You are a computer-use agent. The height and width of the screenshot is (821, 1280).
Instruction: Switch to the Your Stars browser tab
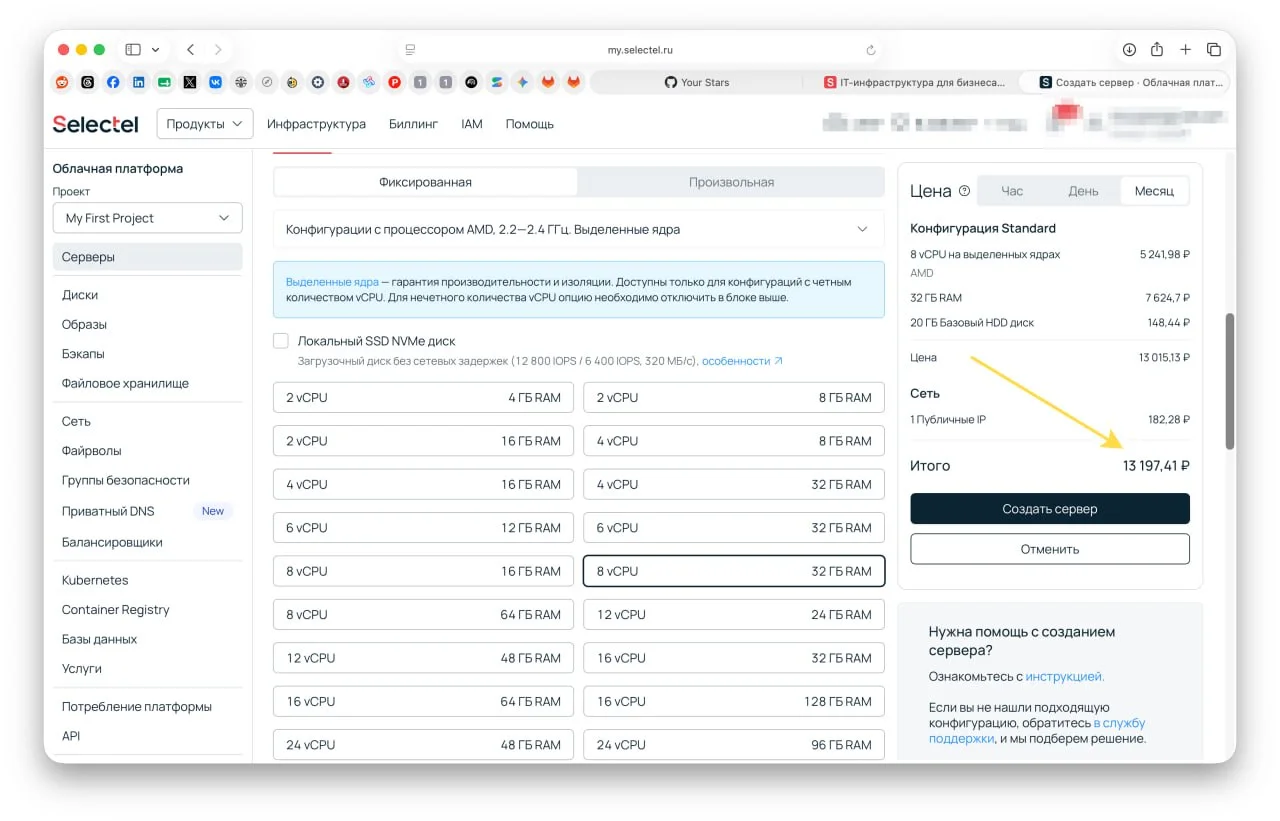(697, 82)
